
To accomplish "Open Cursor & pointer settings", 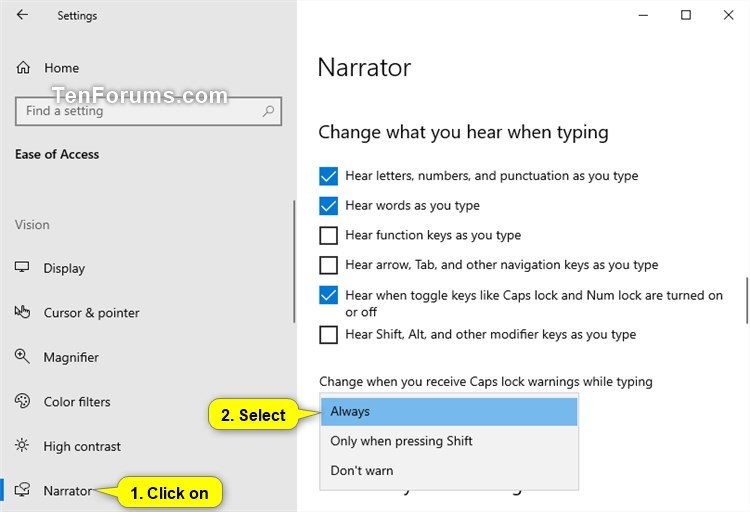I will coord(91,312).
